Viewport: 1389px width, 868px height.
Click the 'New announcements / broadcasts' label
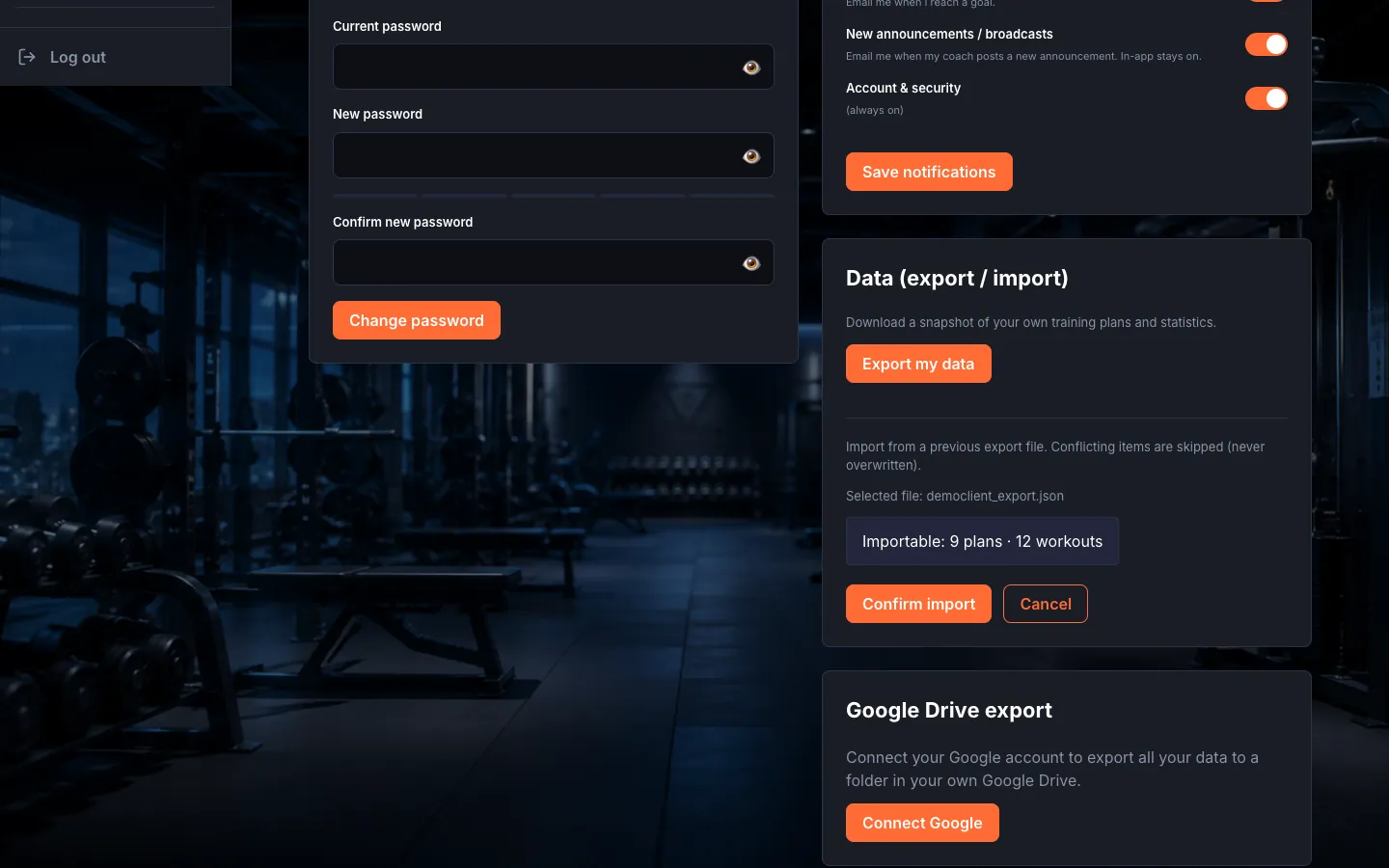click(949, 34)
